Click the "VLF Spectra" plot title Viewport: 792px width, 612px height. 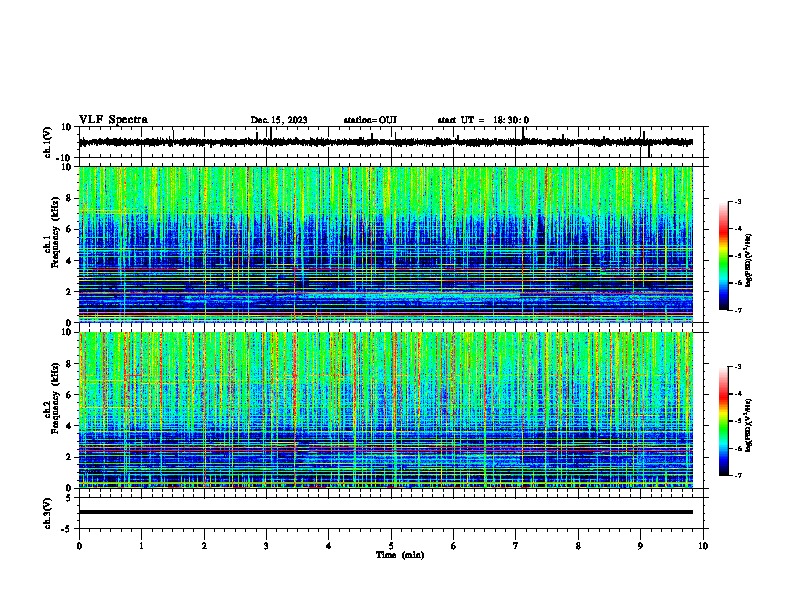[x=113, y=120]
